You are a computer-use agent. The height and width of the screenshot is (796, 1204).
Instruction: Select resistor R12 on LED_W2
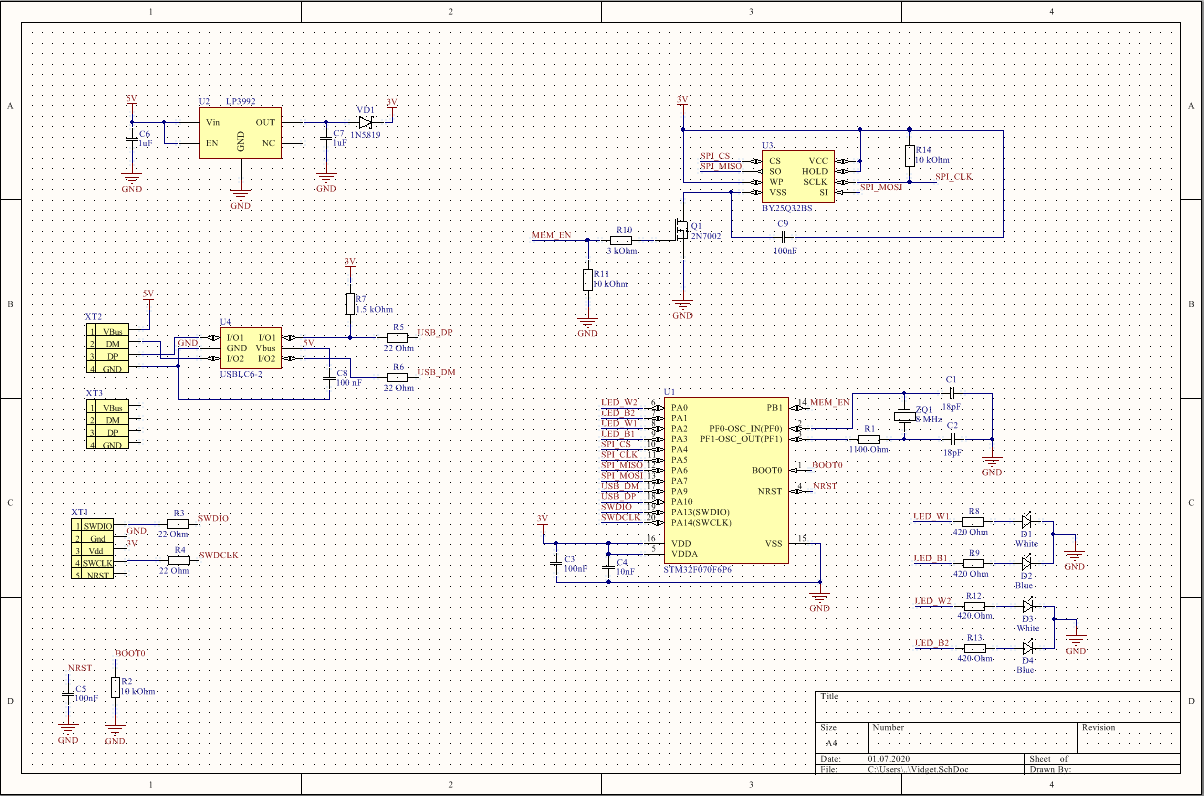[973, 605]
